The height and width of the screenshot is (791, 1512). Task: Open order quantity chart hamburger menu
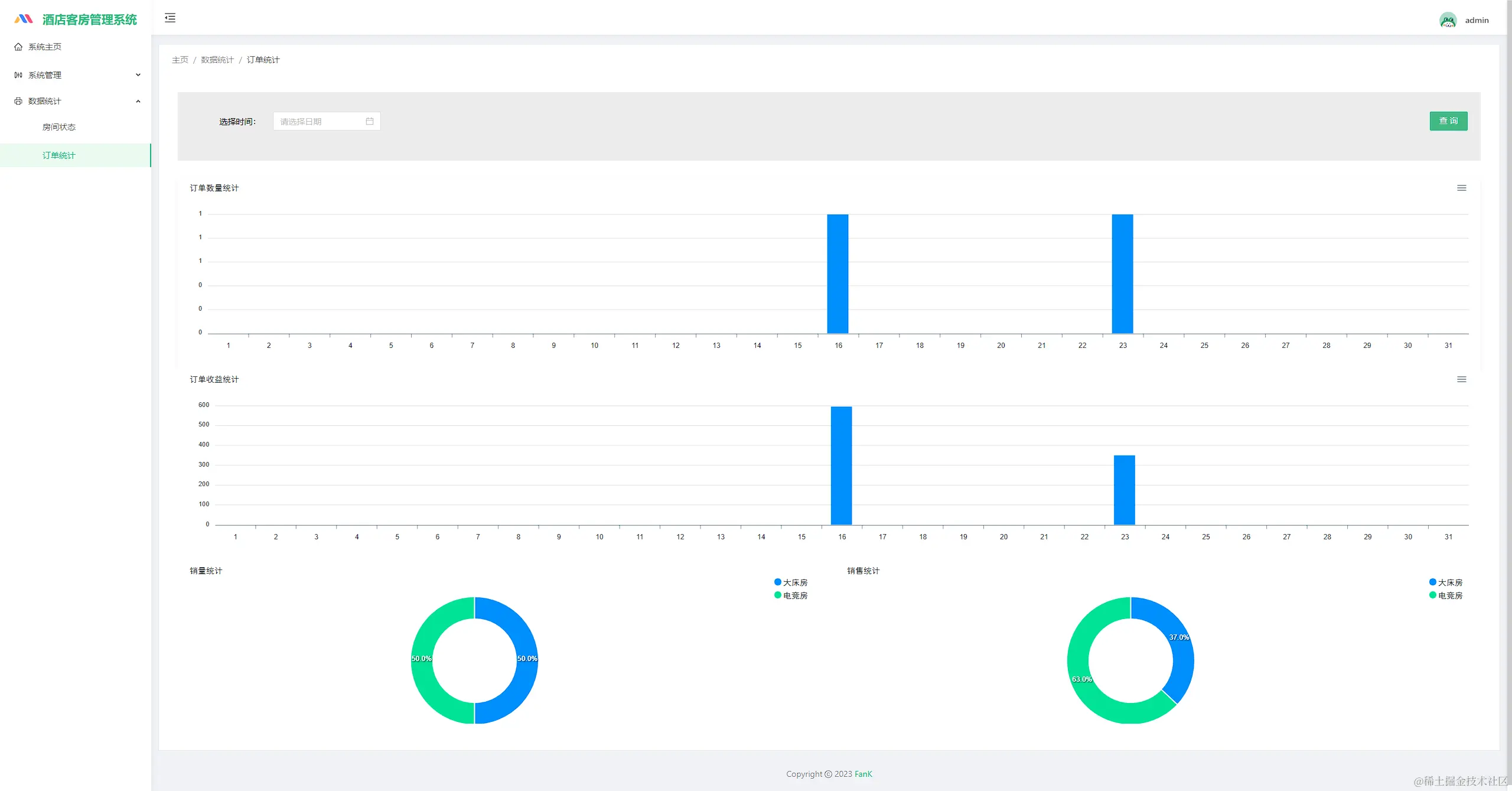[x=1461, y=188]
